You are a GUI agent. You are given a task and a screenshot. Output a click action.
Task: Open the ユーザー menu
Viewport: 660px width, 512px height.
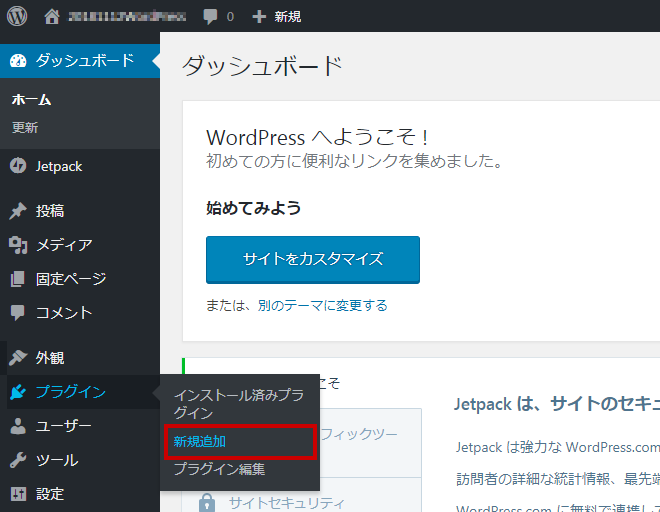[x=80, y=426]
